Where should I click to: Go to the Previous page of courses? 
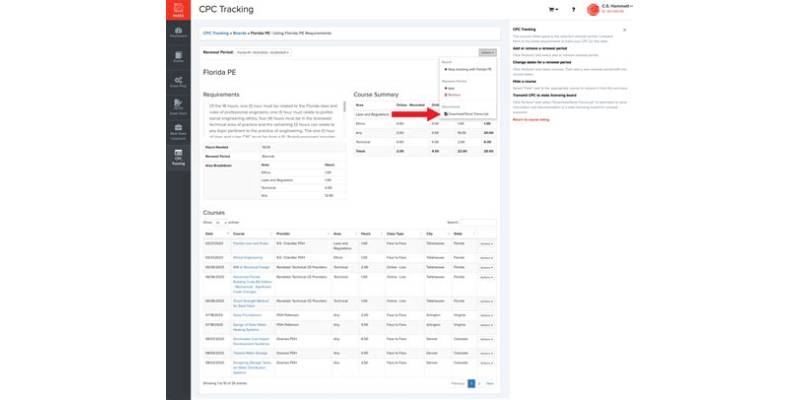458,383
